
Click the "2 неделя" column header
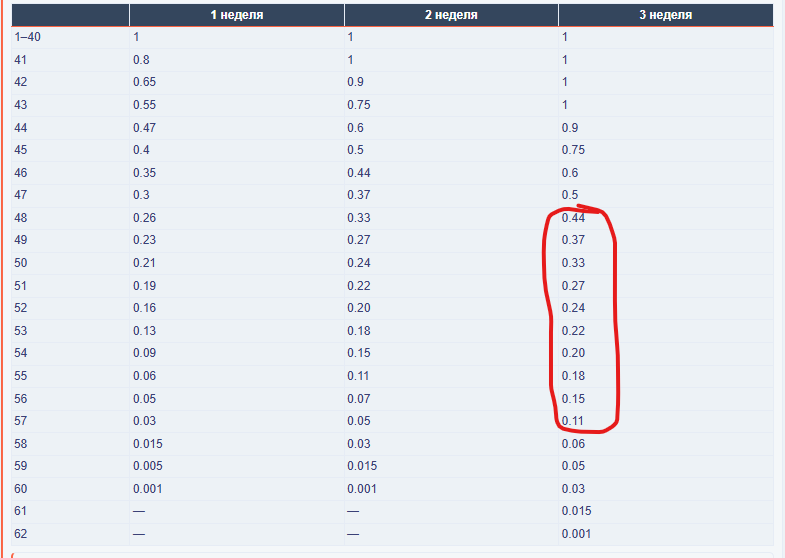pyautogui.click(x=451, y=15)
